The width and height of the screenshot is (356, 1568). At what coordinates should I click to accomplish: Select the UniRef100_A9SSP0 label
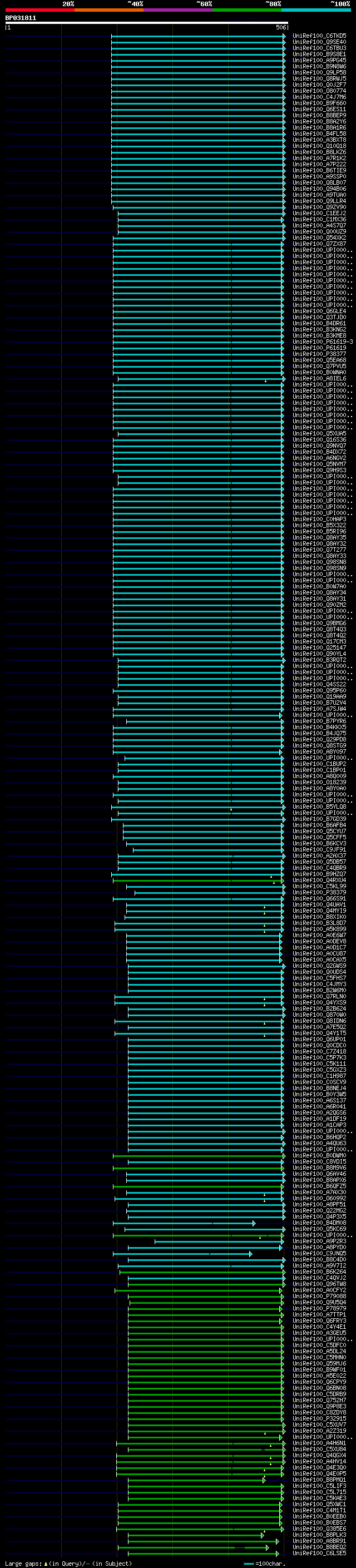319,176
